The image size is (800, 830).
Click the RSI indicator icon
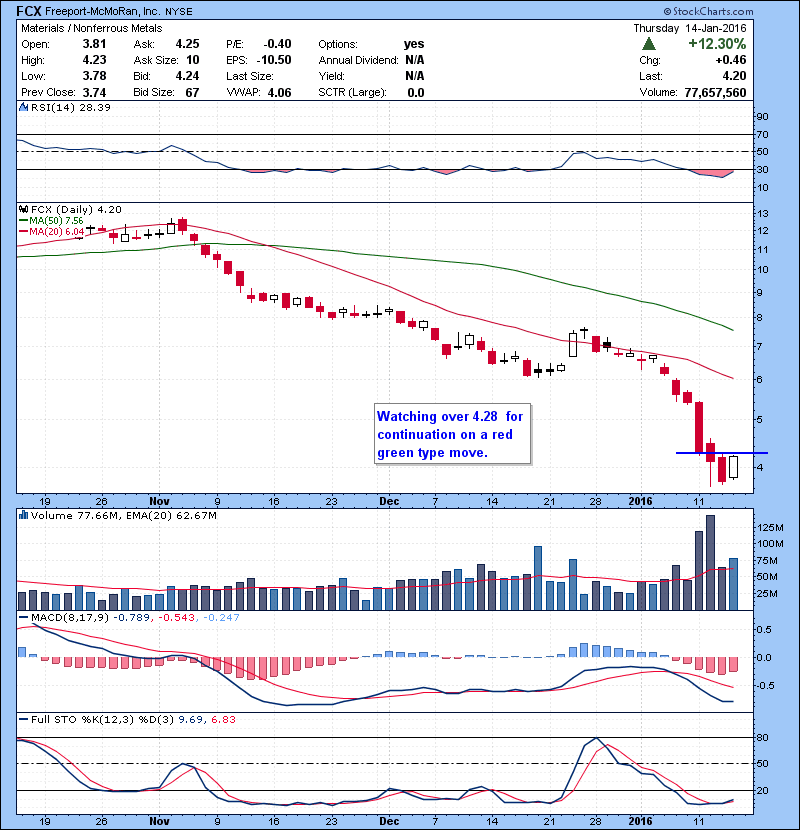23,107
